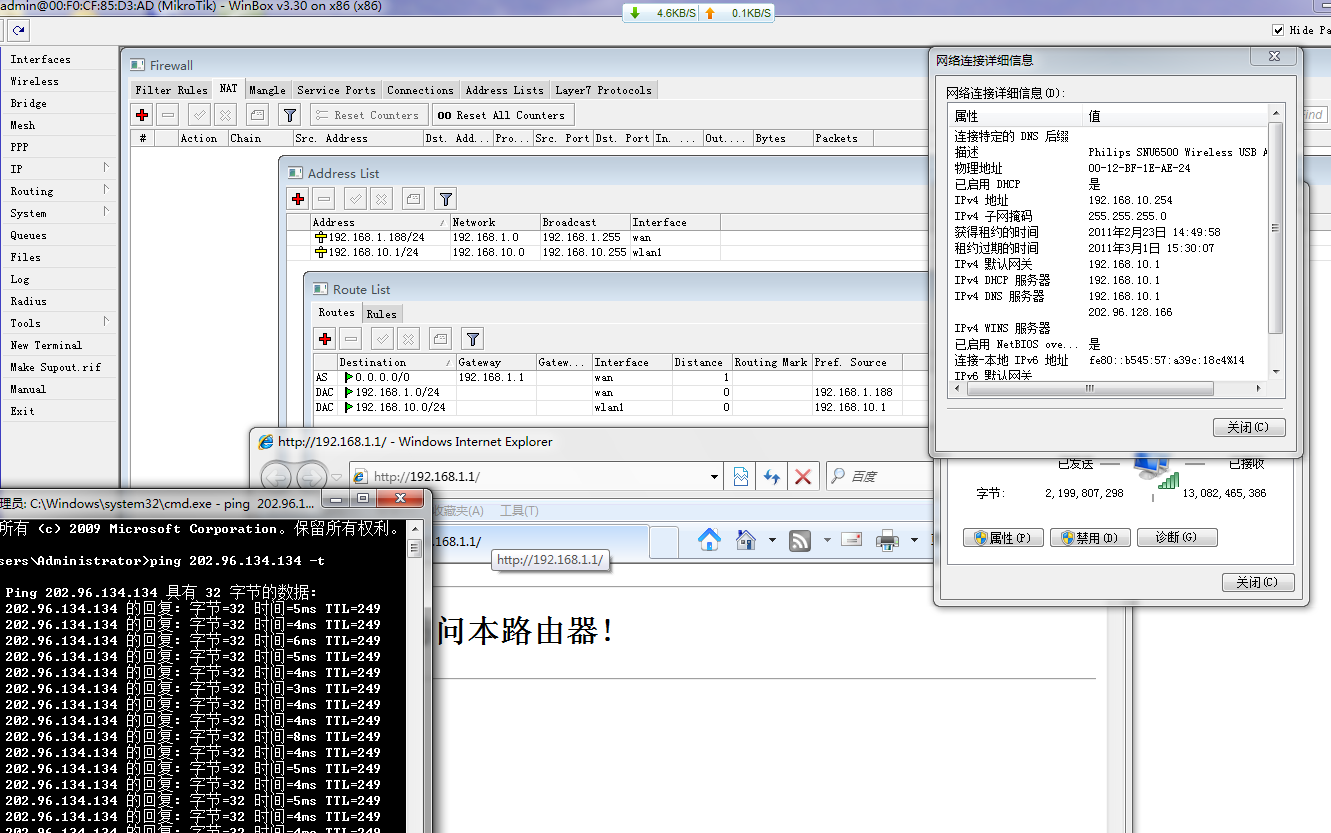Click vertical scrollbar in network details list

1275,228
